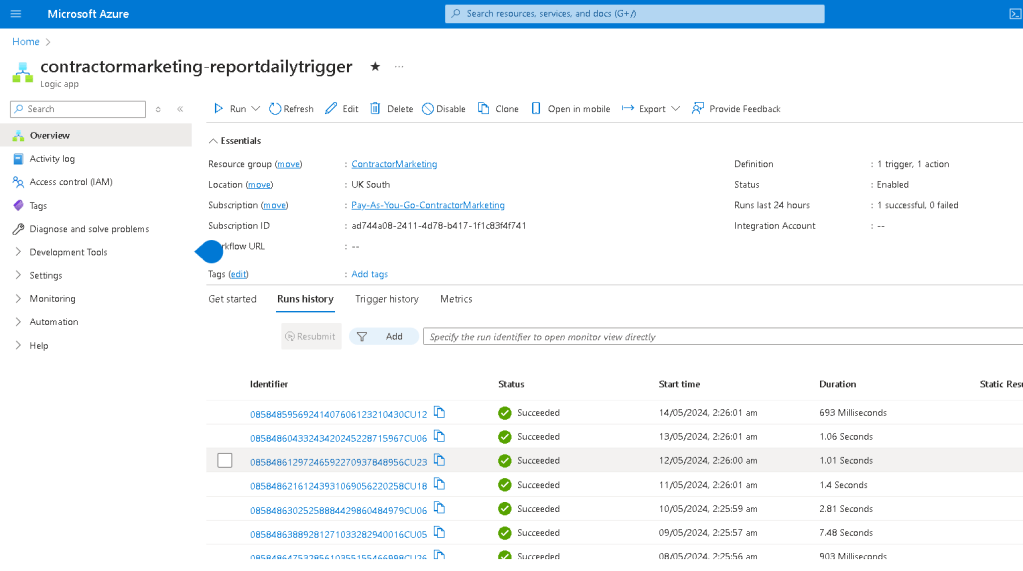Viewport: 1023px width, 571px height.
Task: Open run identifier ending CU18
Action: [339, 486]
